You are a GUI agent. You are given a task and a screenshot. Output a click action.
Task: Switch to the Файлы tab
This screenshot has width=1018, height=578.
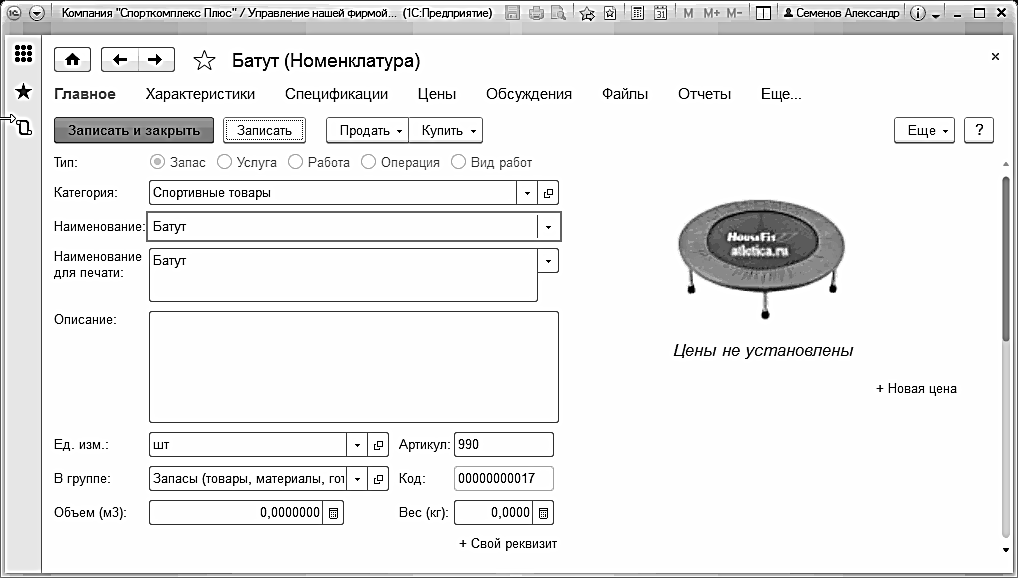(625, 94)
